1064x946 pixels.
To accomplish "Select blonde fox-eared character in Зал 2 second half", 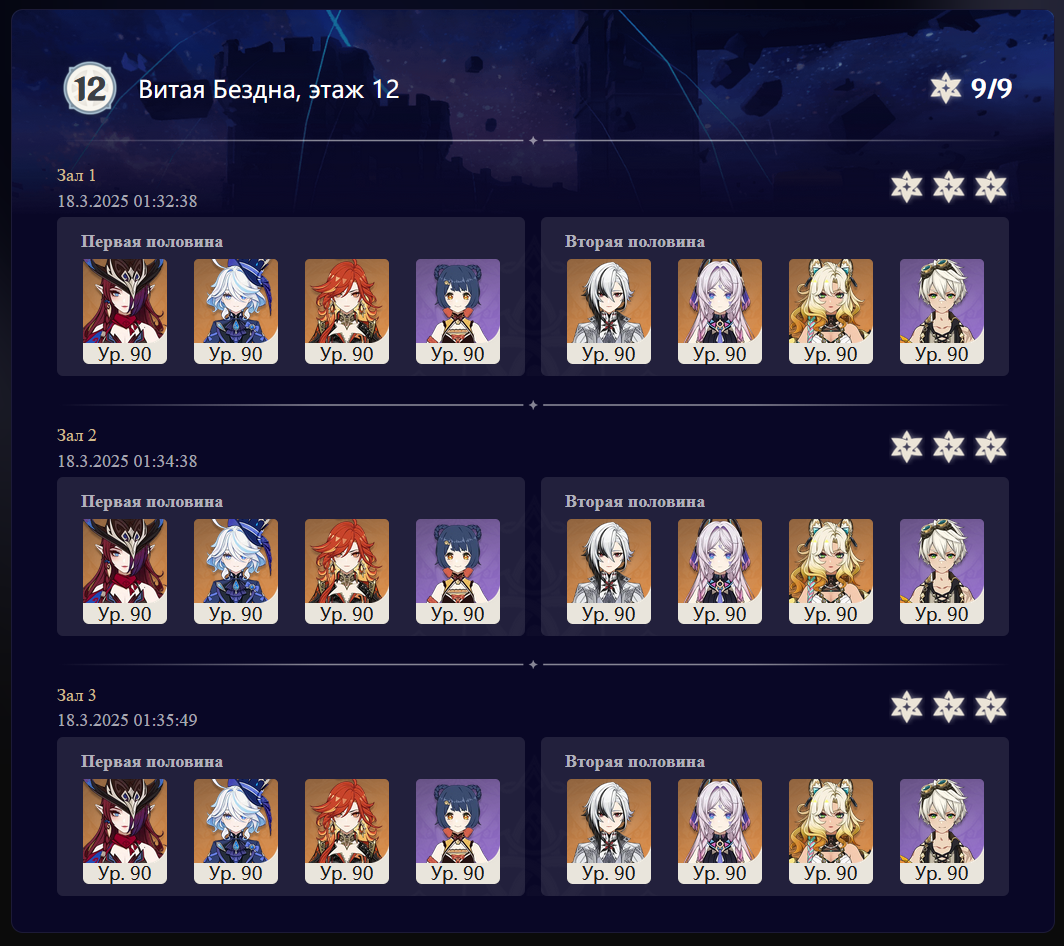I will 831,571.
